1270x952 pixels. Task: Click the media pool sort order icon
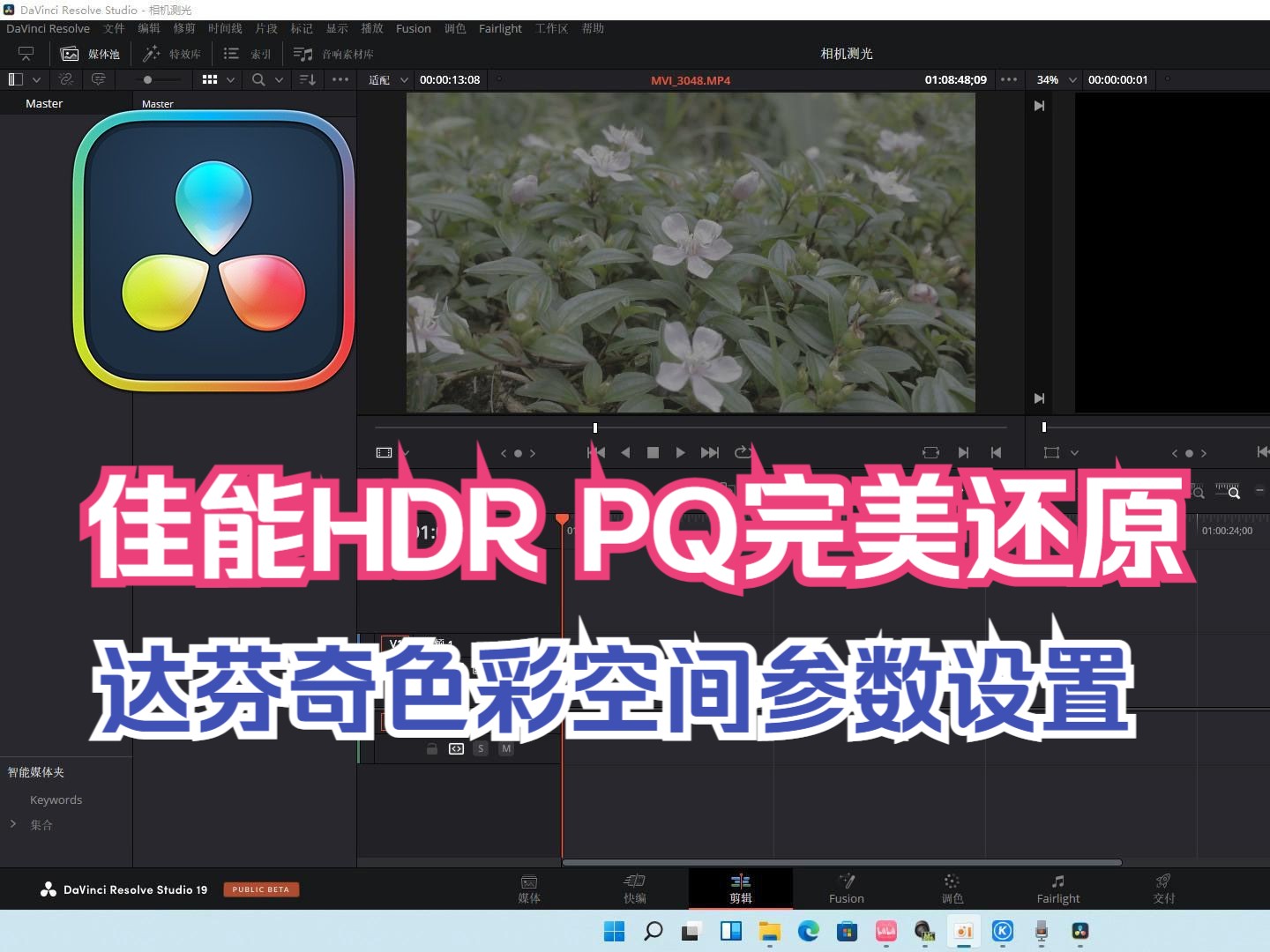[308, 79]
